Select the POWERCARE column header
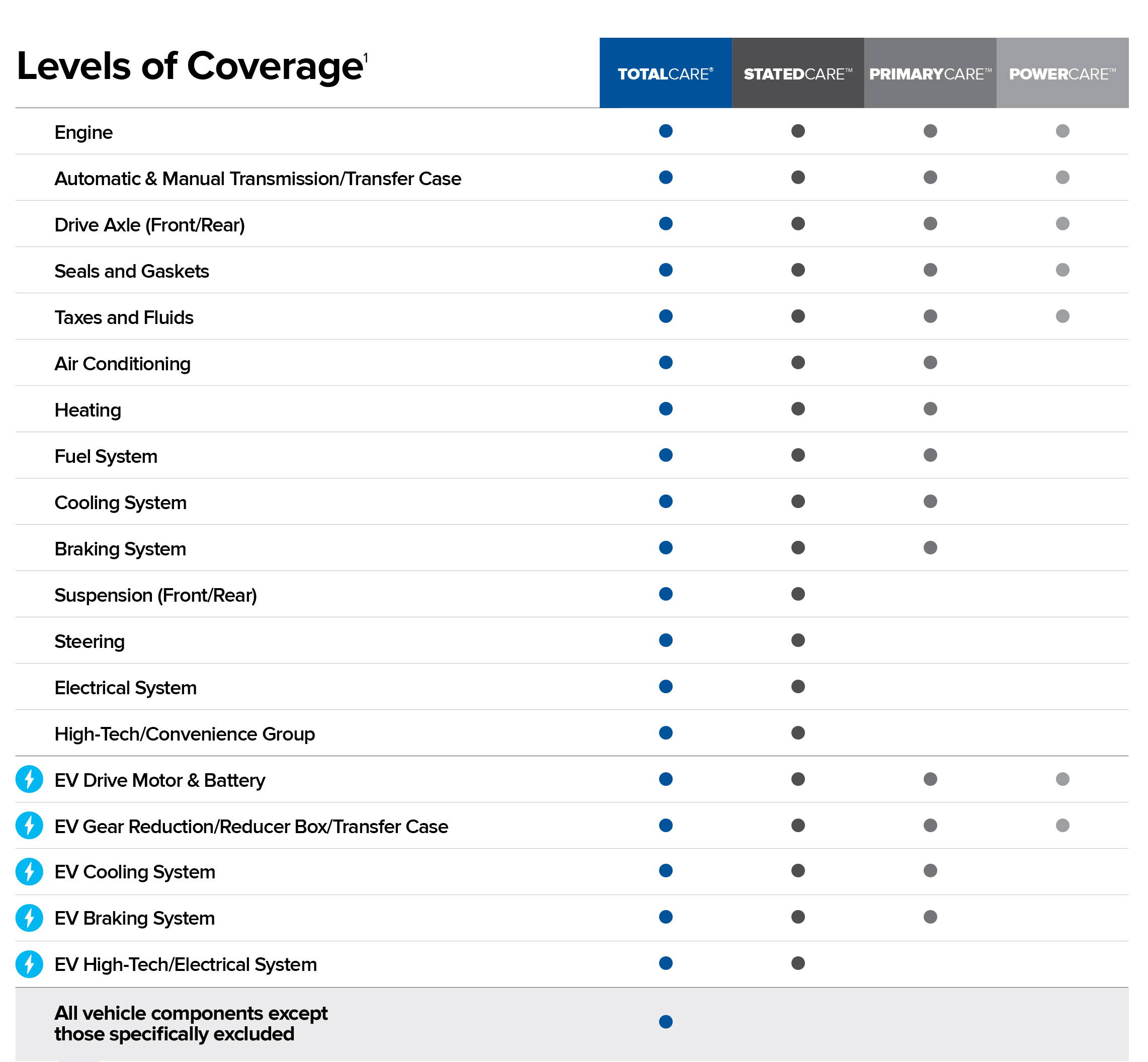This screenshot has width=1148, height=1062. [1062, 73]
